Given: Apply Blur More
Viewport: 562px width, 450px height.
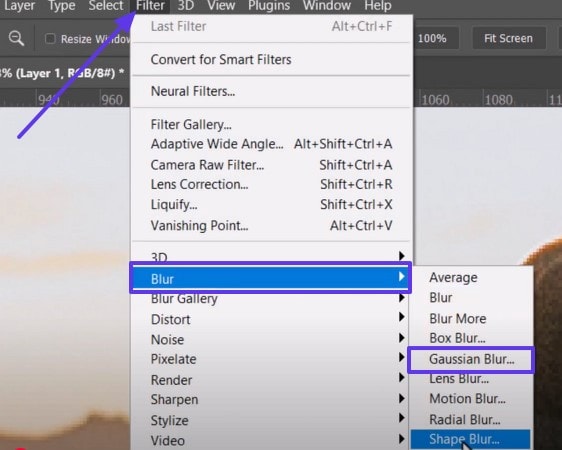Looking at the screenshot, I should pyautogui.click(x=470, y=319).
